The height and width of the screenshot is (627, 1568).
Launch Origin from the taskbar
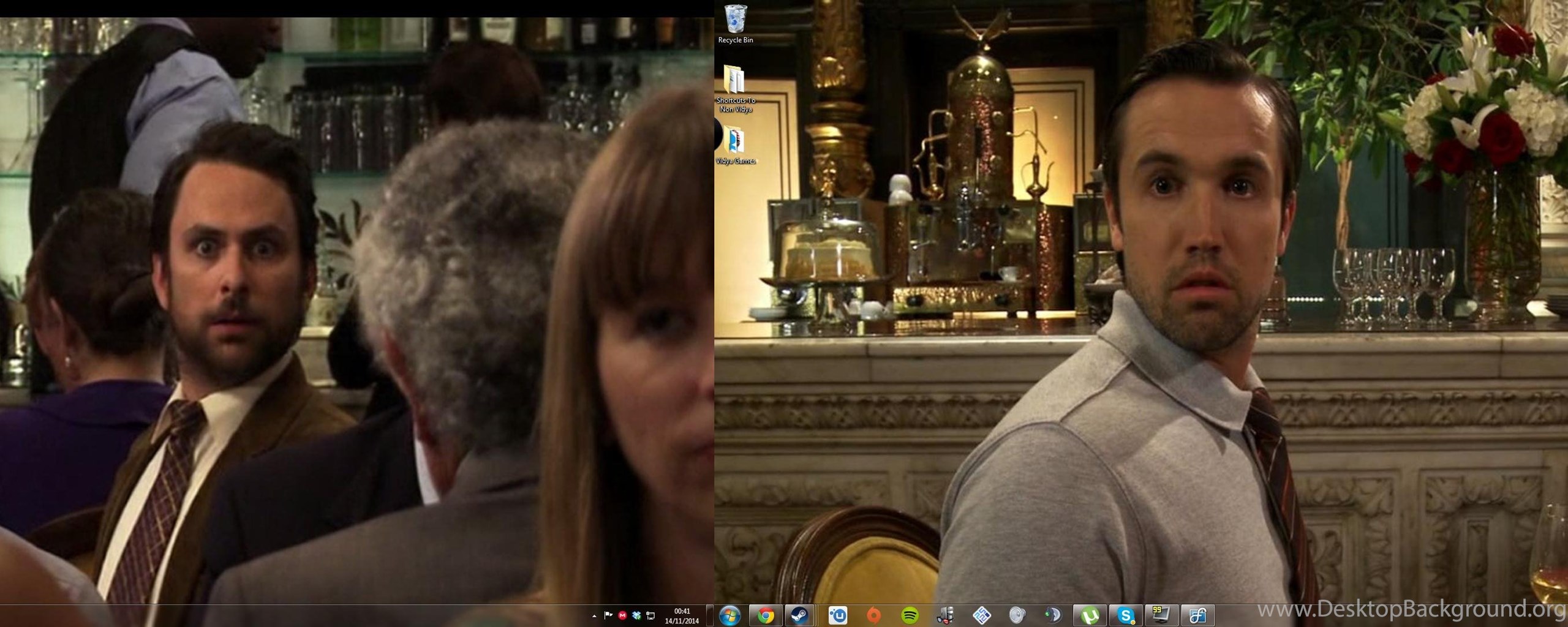point(873,615)
